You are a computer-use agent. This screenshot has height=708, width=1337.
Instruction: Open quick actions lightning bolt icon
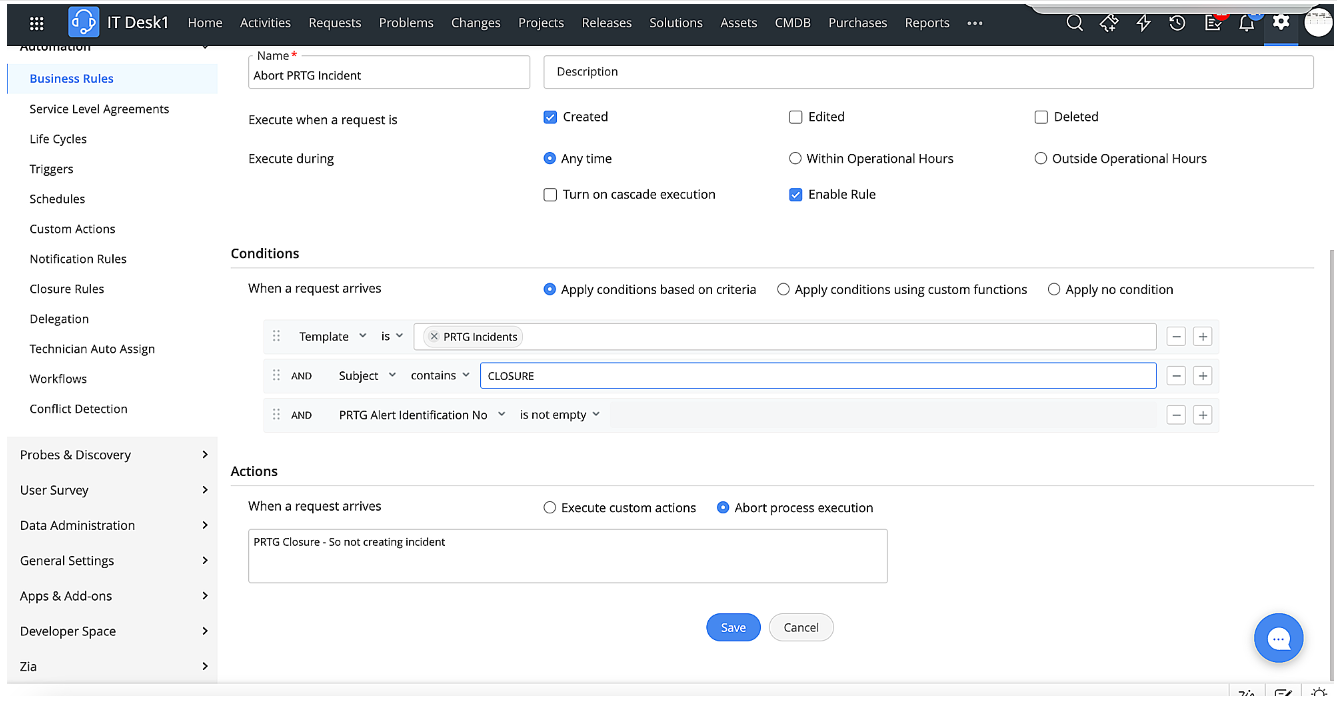[x=1143, y=23]
